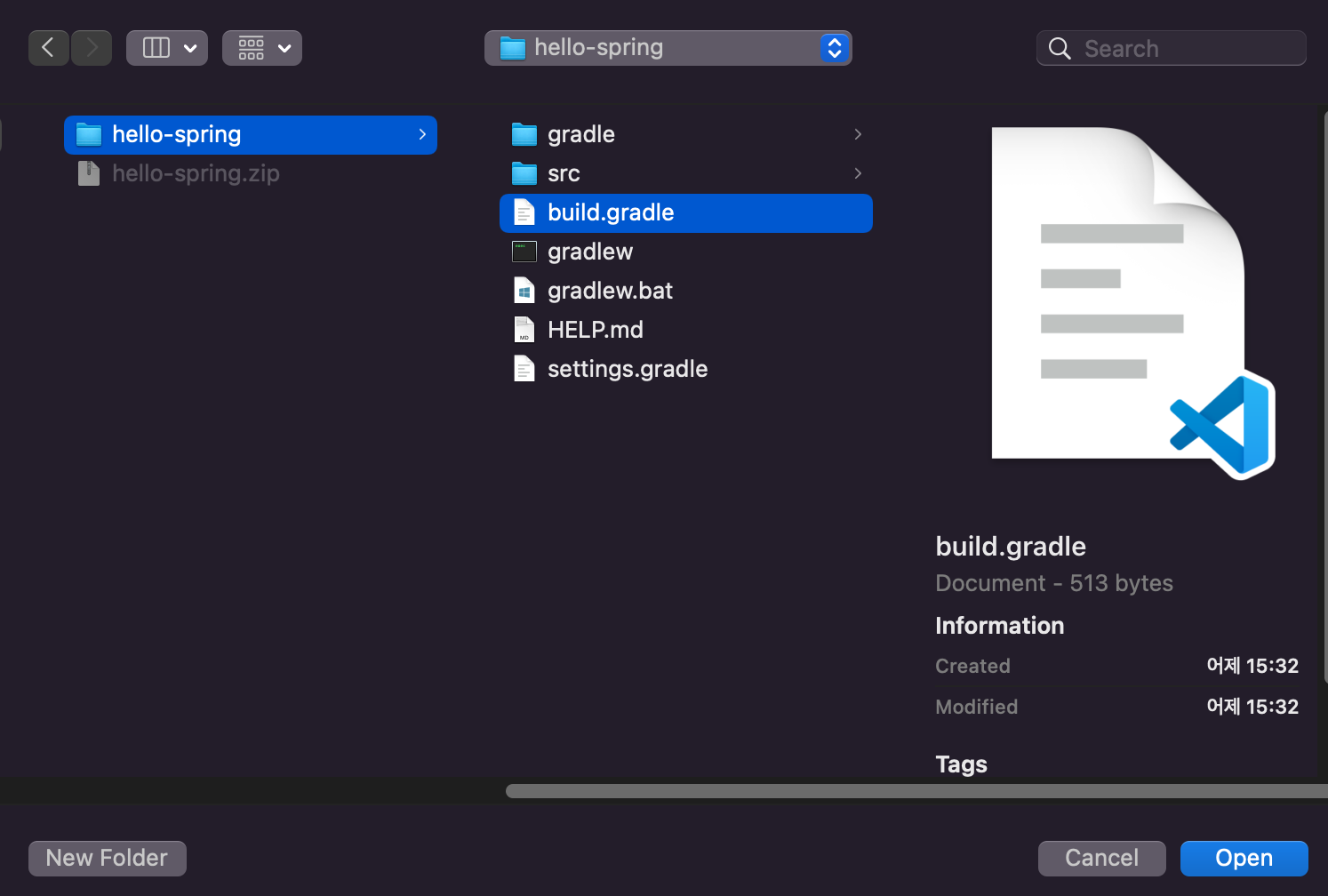The image size is (1328, 896).
Task: Click the Open button
Action: coord(1244,859)
